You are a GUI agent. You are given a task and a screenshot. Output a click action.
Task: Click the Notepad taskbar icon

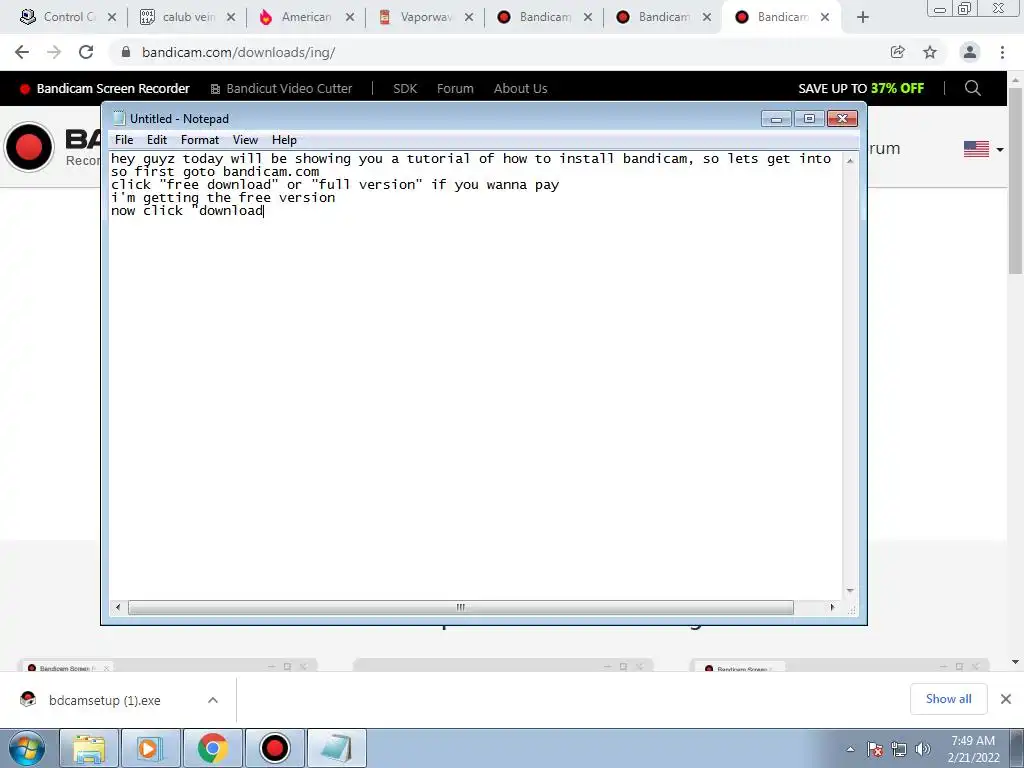pos(336,748)
